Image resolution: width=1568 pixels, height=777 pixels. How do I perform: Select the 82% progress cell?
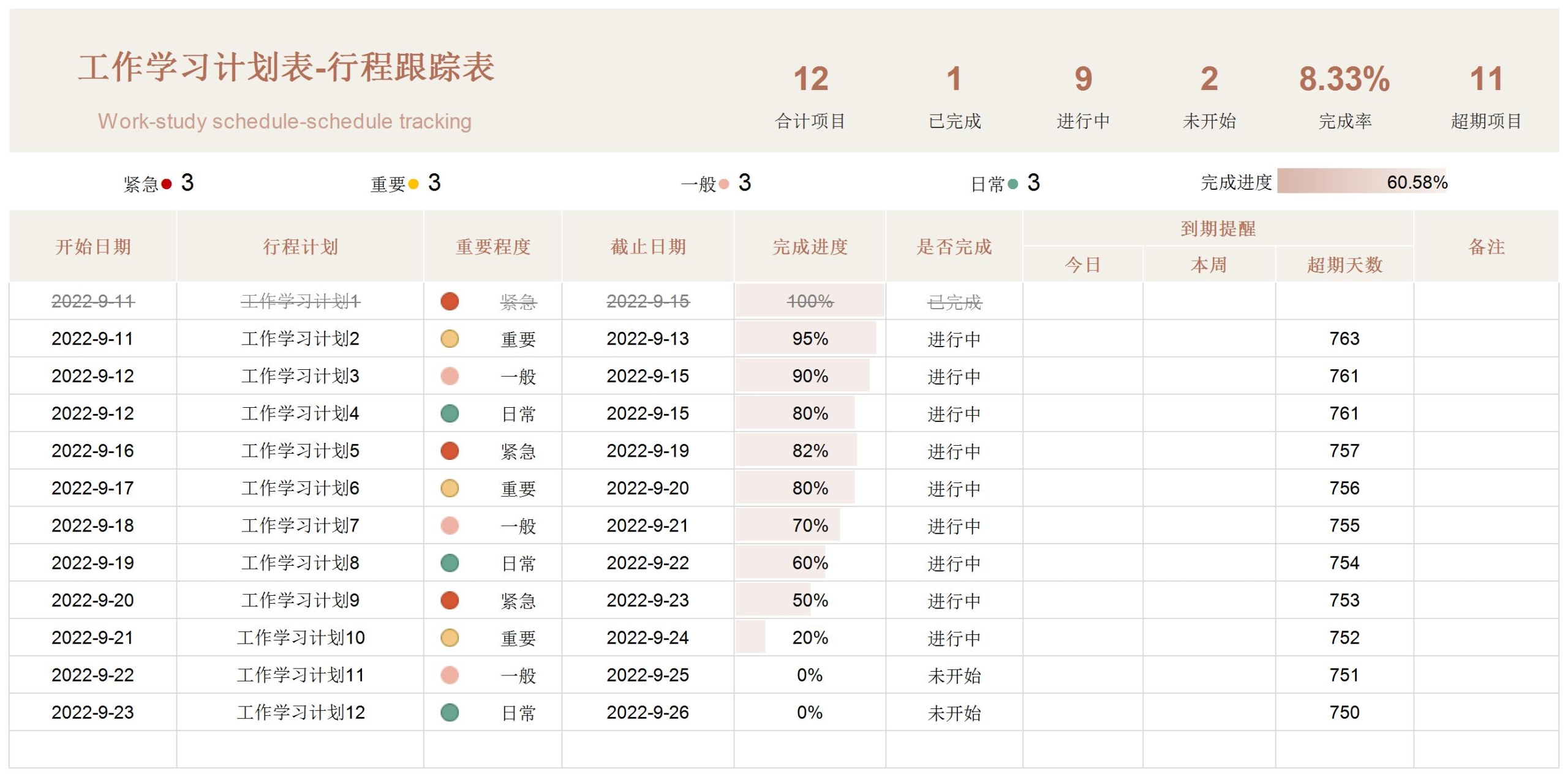(810, 451)
